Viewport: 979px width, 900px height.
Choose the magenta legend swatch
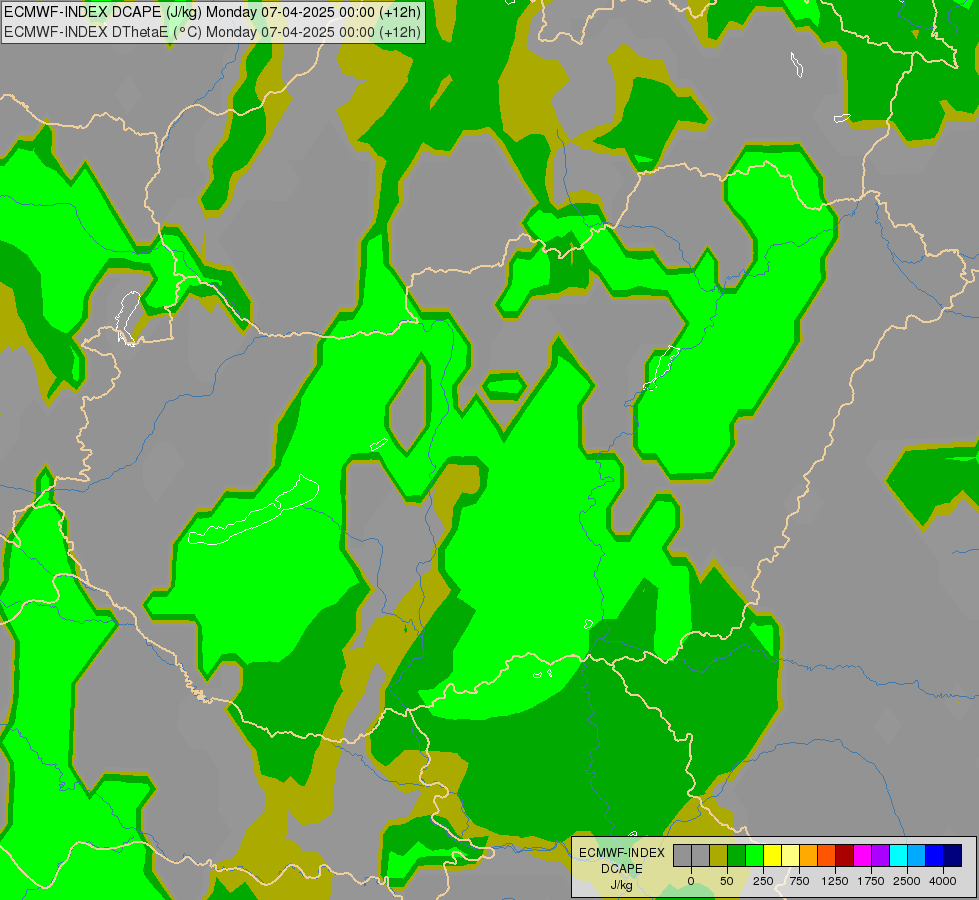point(863,856)
